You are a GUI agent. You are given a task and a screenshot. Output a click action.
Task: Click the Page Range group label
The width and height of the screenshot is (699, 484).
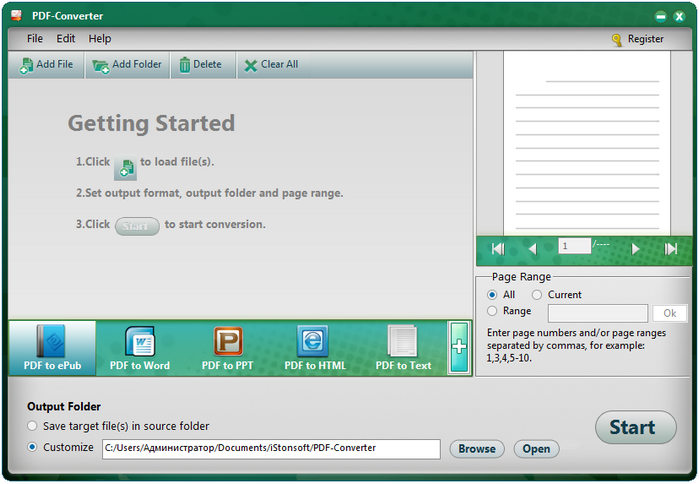click(x=521, y=277)
